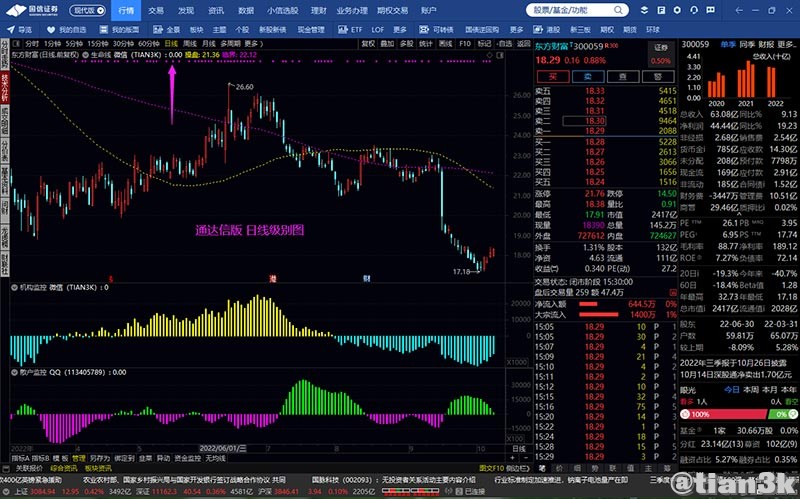Click the 净流入额 red flow bar

pos(588,304)
